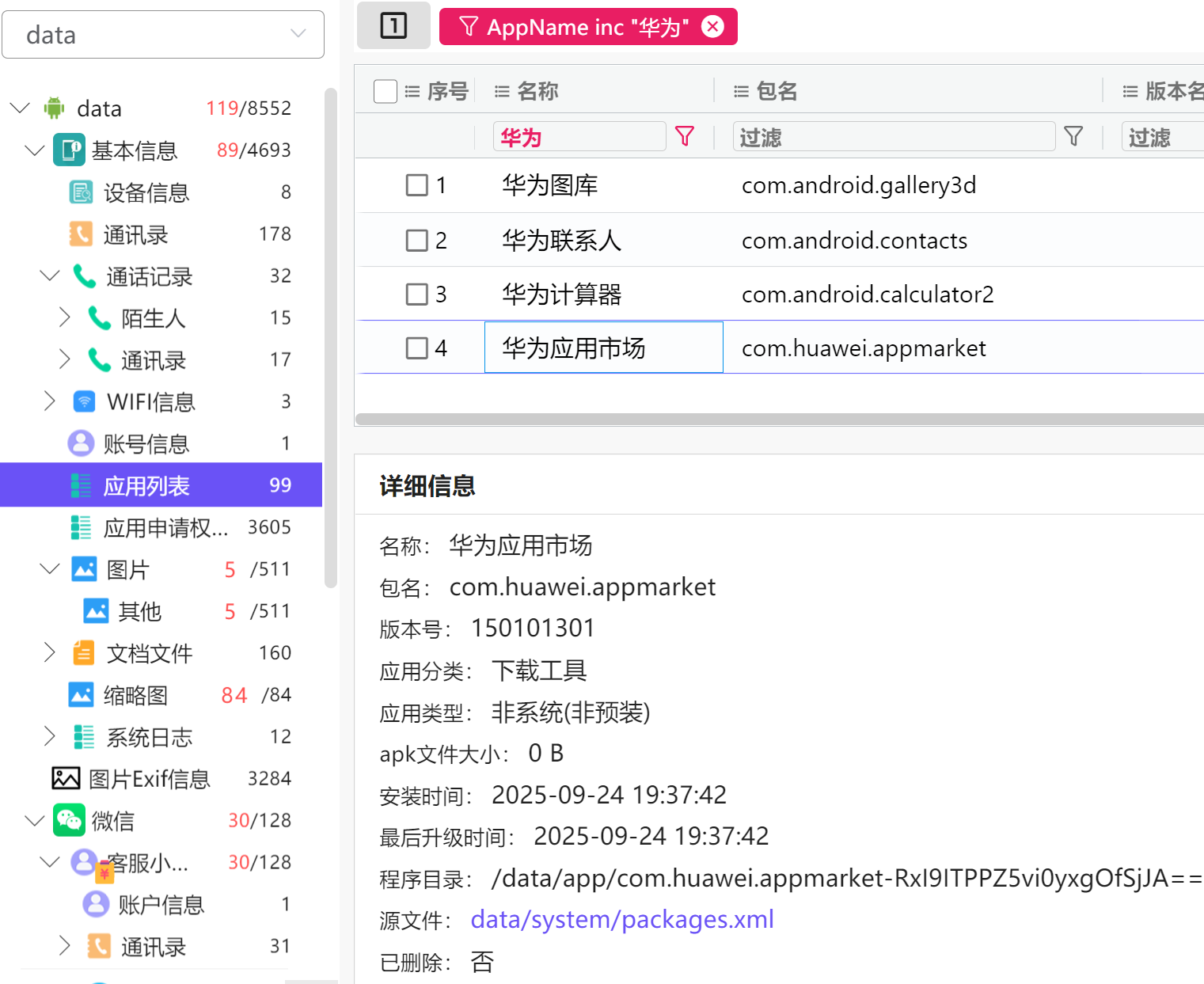1204x984 pixels.
Task: Select 设备信息 in the tree
Action: [146, 192]
